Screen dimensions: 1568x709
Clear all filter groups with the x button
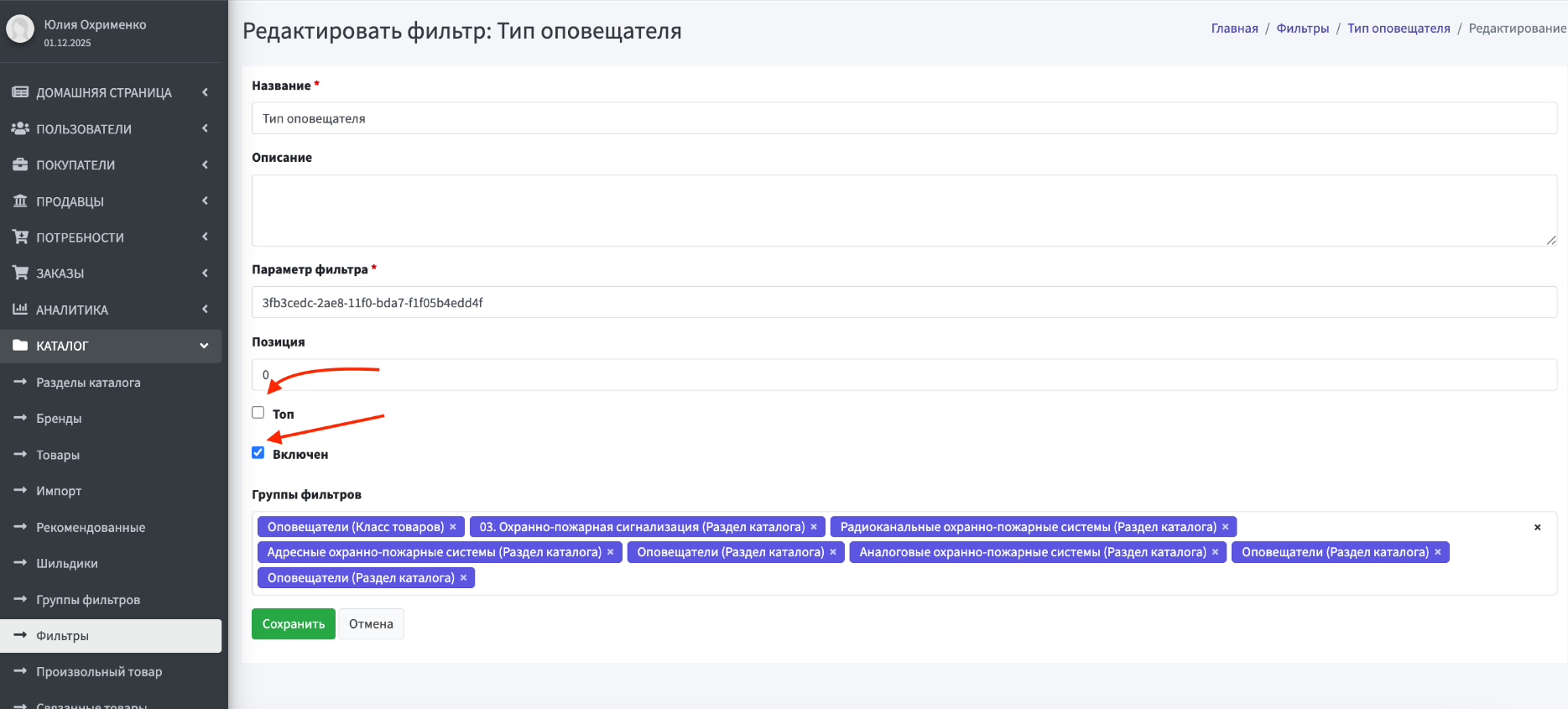[x=1537, y=527]
